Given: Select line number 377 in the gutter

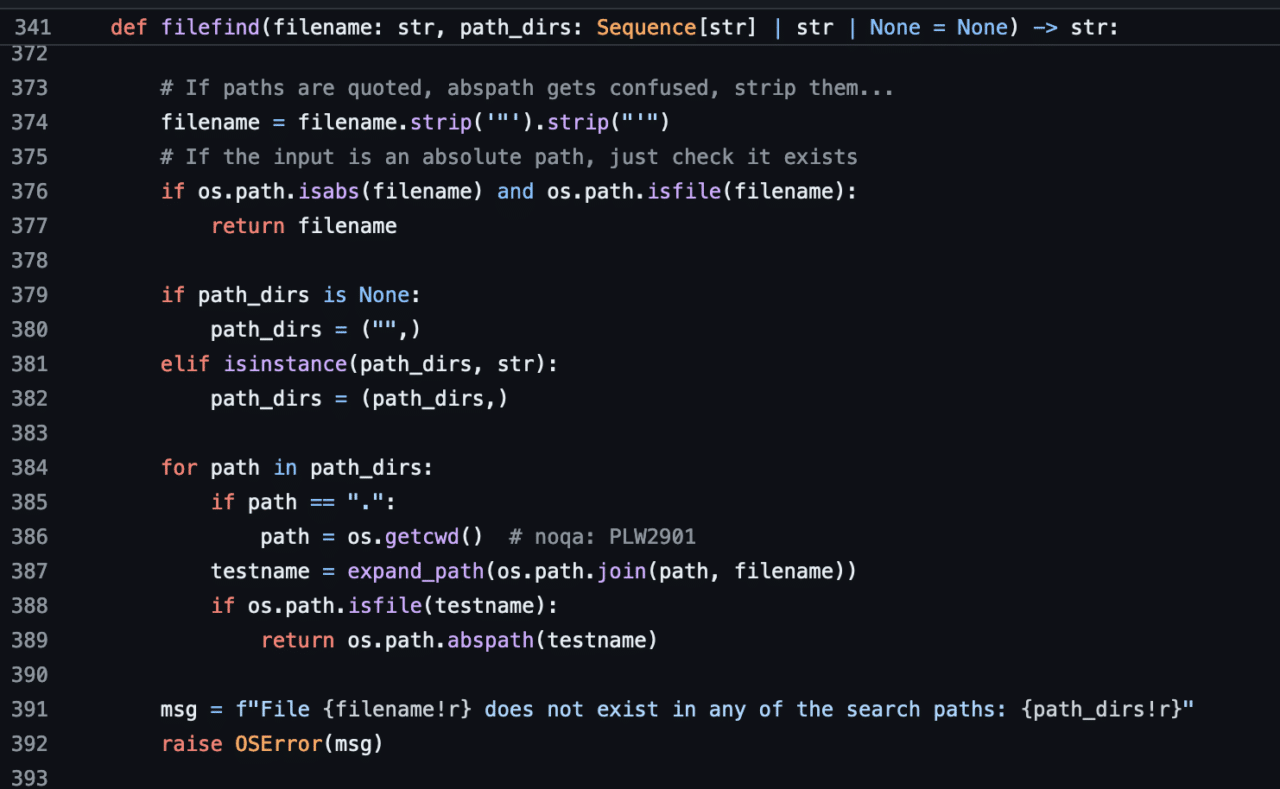Looking at the screenshot, I should [x=29, y=226].
